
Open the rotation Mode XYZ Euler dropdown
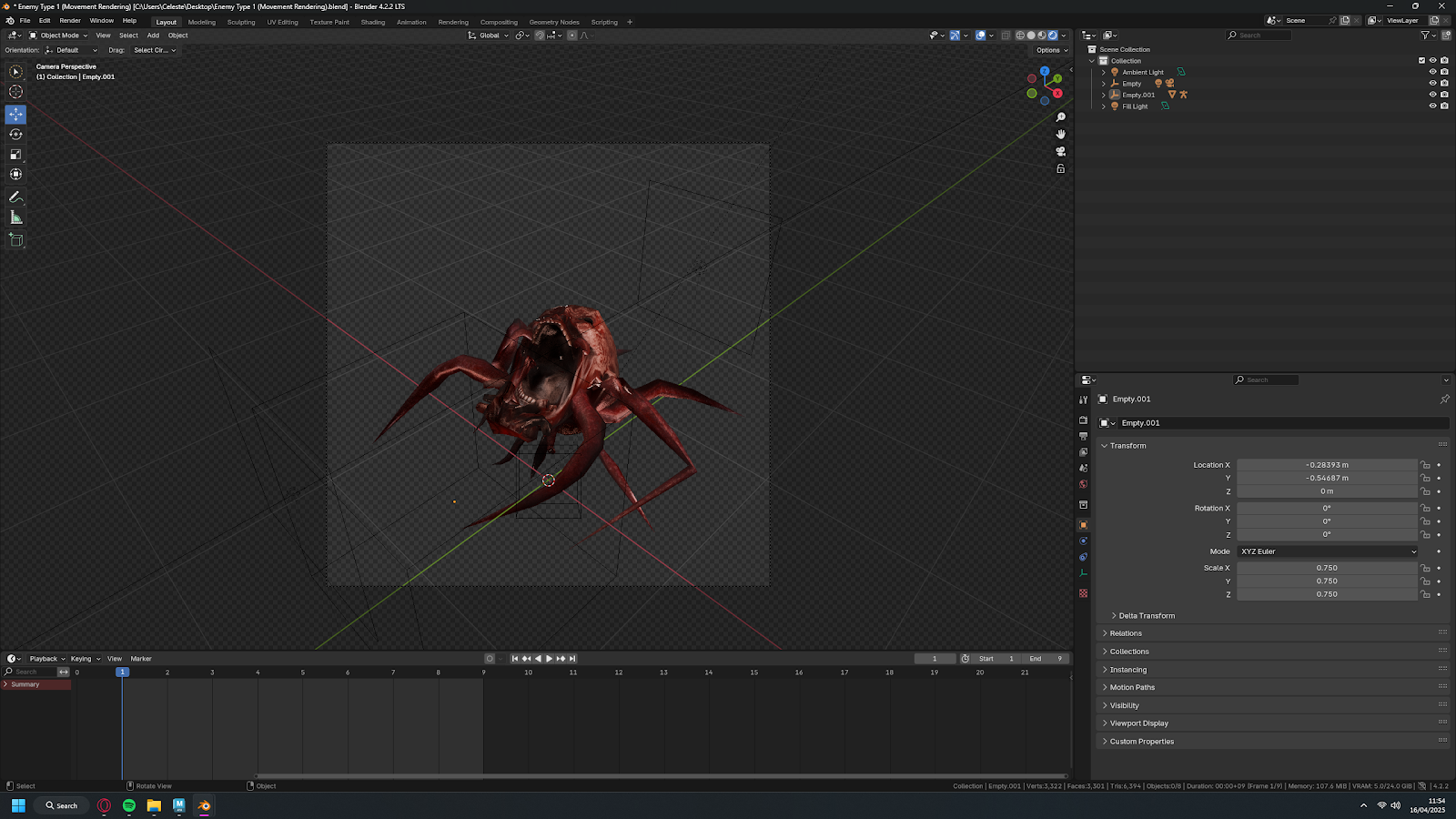(x=1327, y=551)
